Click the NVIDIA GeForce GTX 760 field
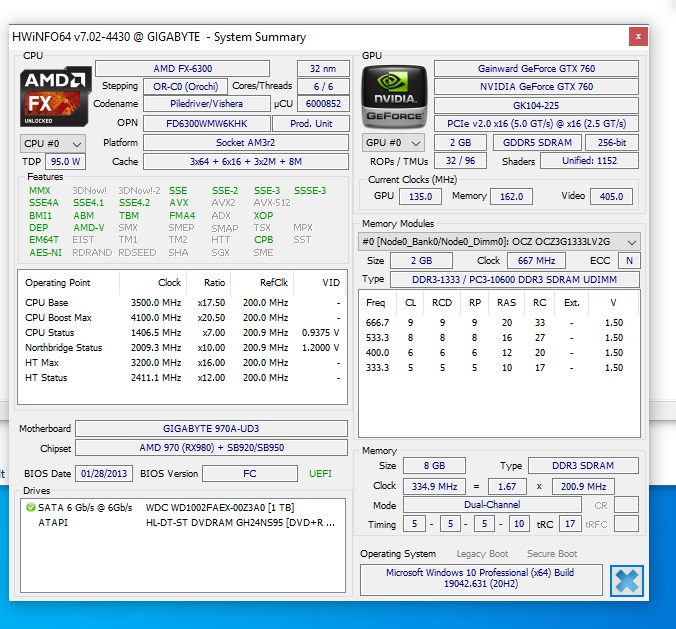The width and height of the screenshot is (676, 629). (x=536, y=87)
